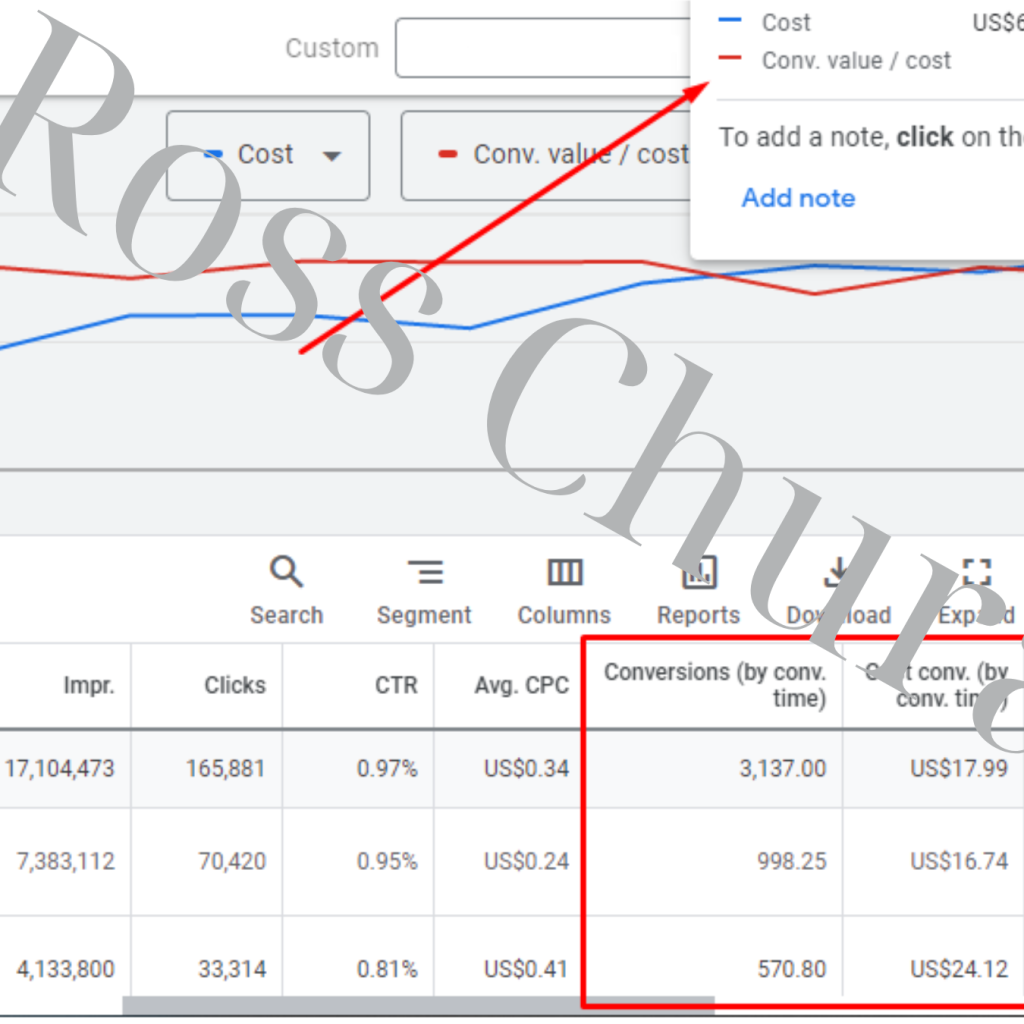Image resolution: width=1024 pixels, height=1024 pixels.
Task: Sort by Cost / conv. (by conv. time) header
Action: tap(936, 685)
